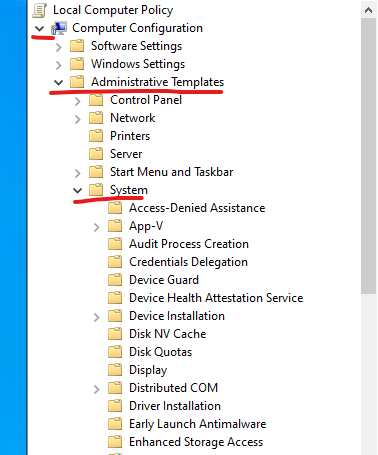Screen dimensions: 378x455
Task: Select the Audit Process Creation label
Action: (x=189, y=244)
